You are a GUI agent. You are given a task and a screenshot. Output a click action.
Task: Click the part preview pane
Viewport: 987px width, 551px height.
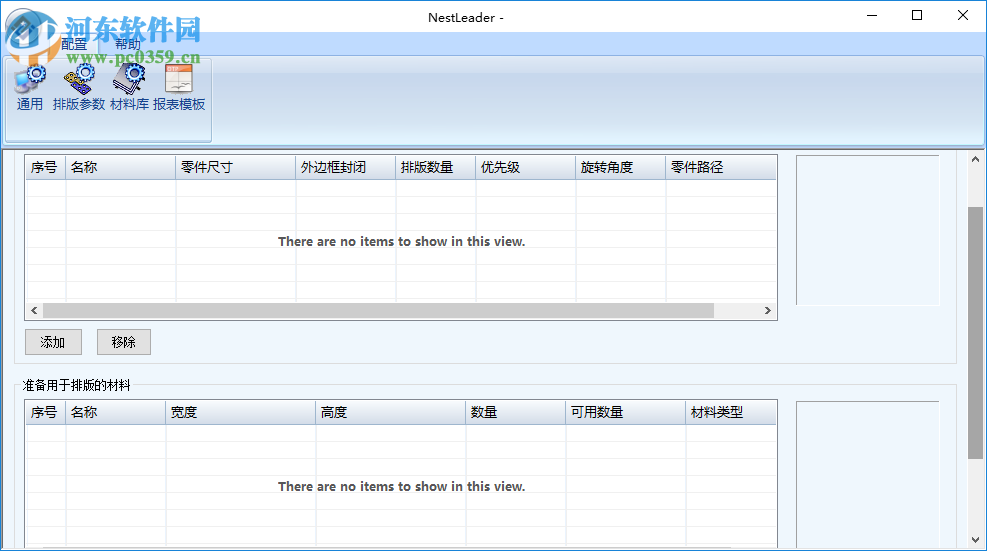pos(867,230)
